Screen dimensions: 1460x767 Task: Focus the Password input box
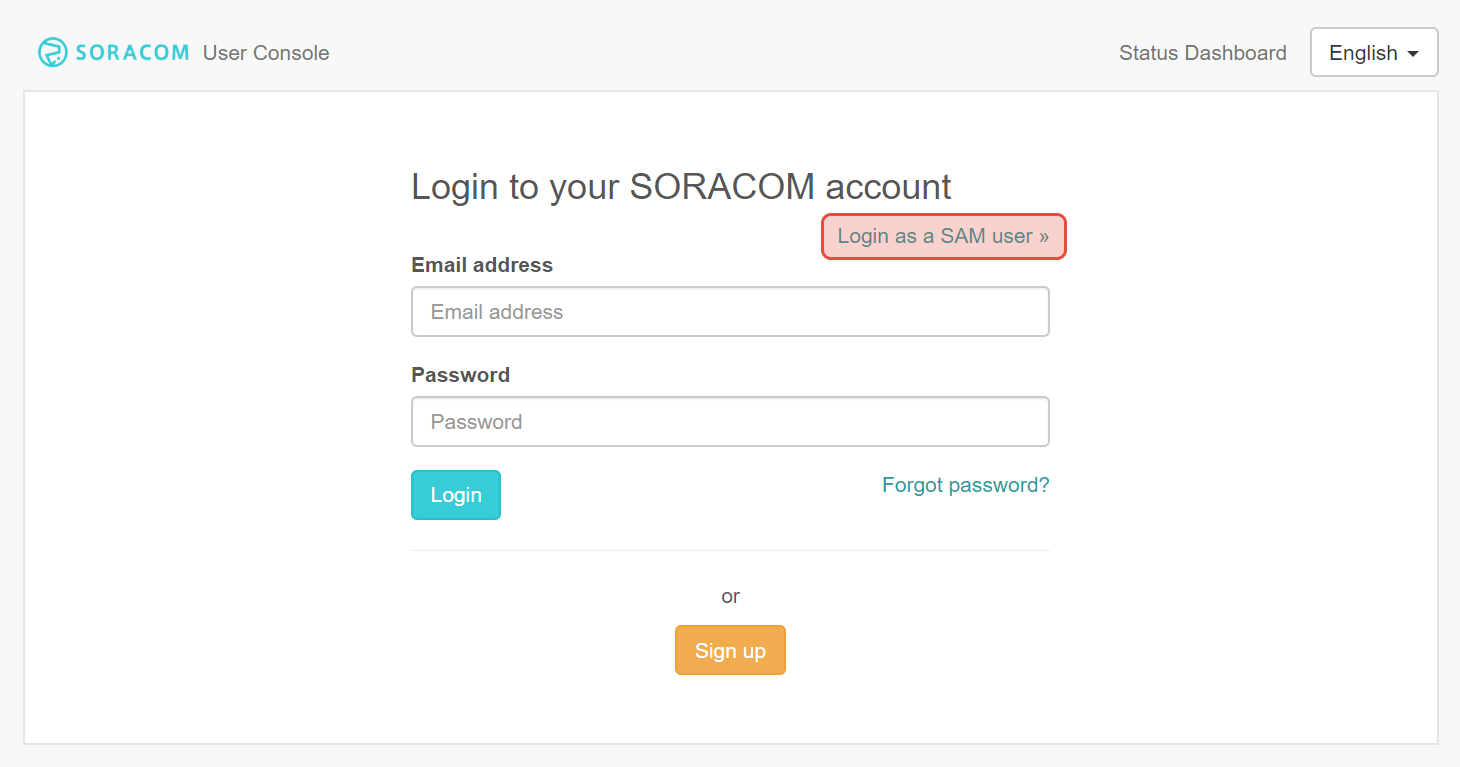(x=730, y=421)
